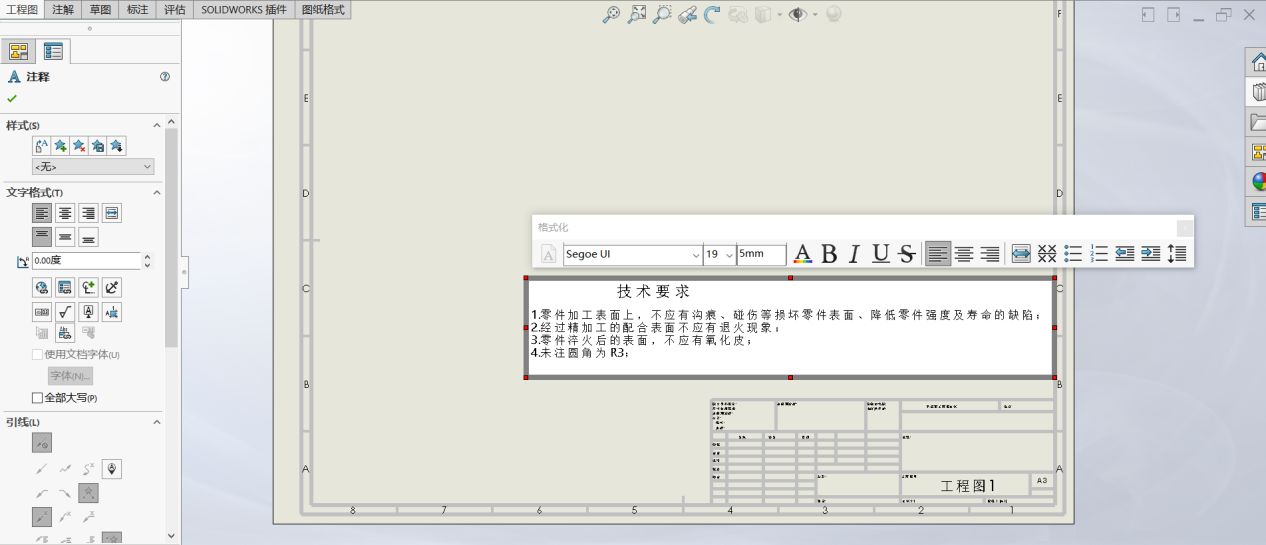Collapse the 引线 section

[156, 423]
